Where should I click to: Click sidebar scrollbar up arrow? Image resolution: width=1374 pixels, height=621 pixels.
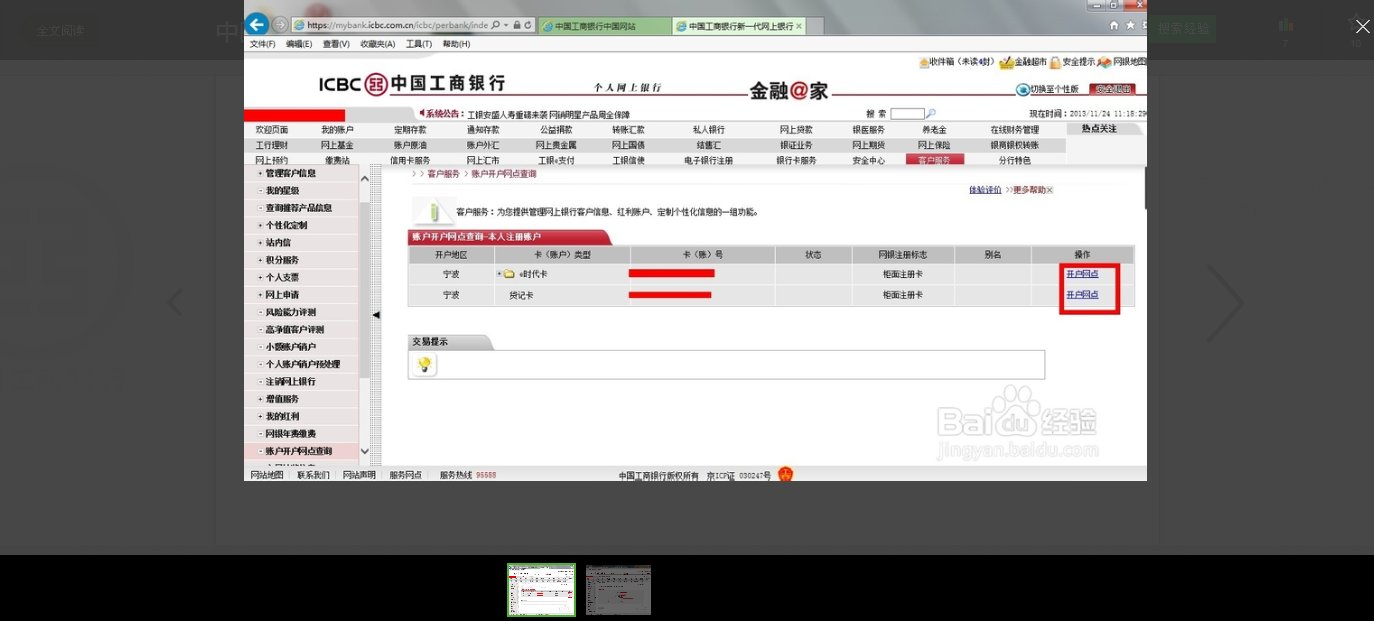(x=364, y=179)
